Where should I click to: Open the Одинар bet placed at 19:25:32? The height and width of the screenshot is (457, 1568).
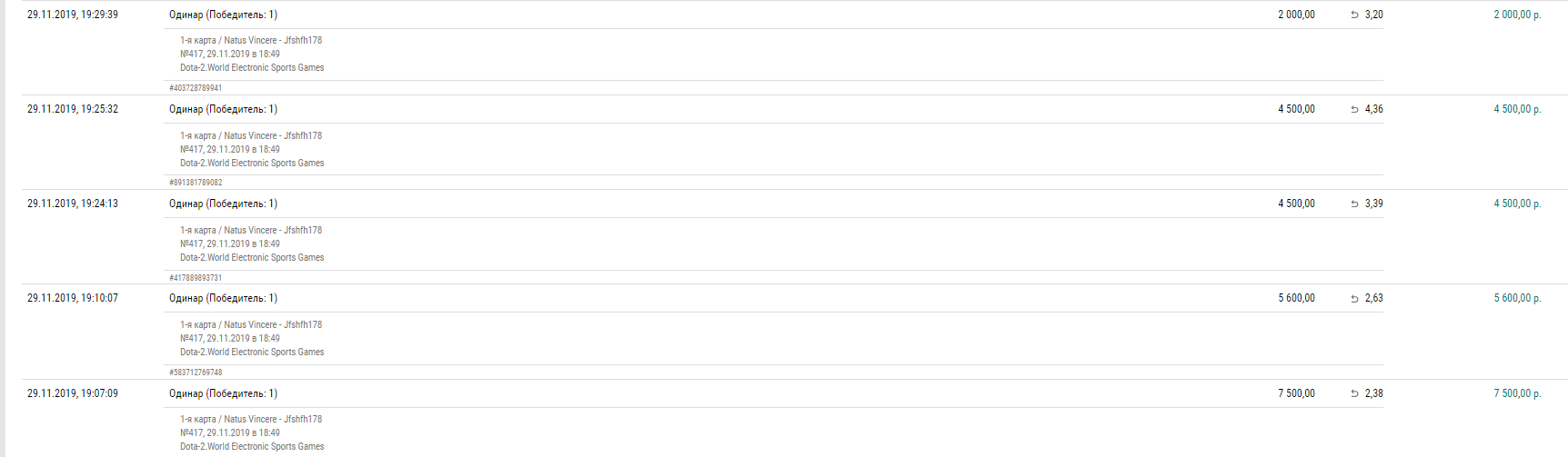(x=223, y=109)
